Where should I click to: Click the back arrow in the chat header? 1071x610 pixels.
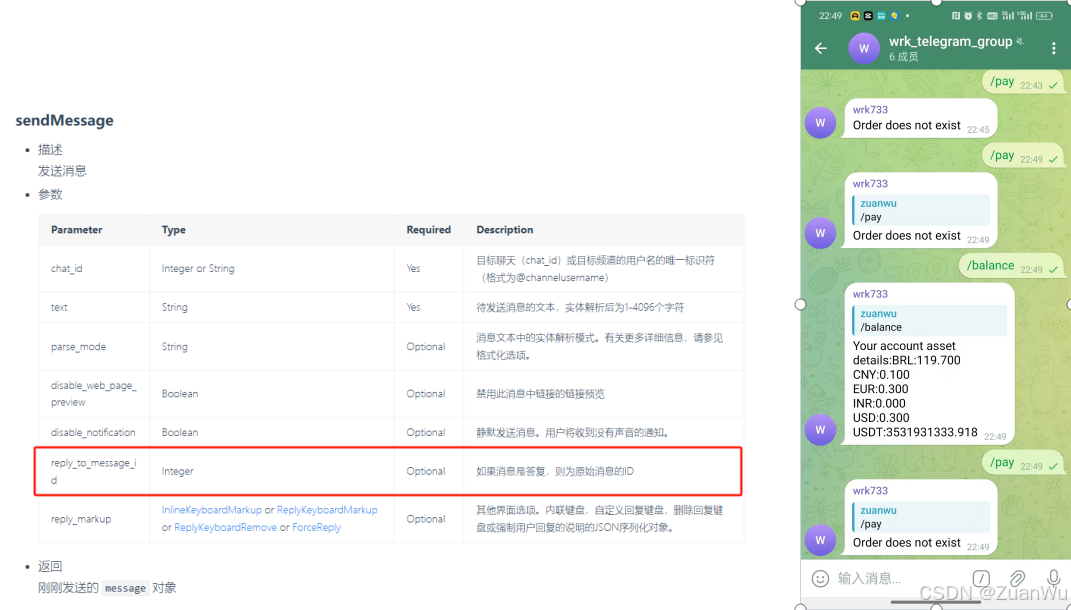[821, 48]
